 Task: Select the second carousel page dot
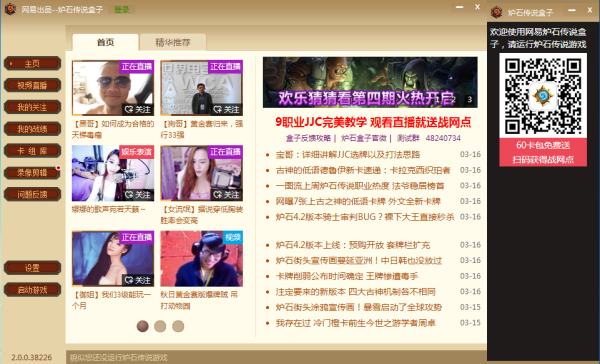click(160, 326)
